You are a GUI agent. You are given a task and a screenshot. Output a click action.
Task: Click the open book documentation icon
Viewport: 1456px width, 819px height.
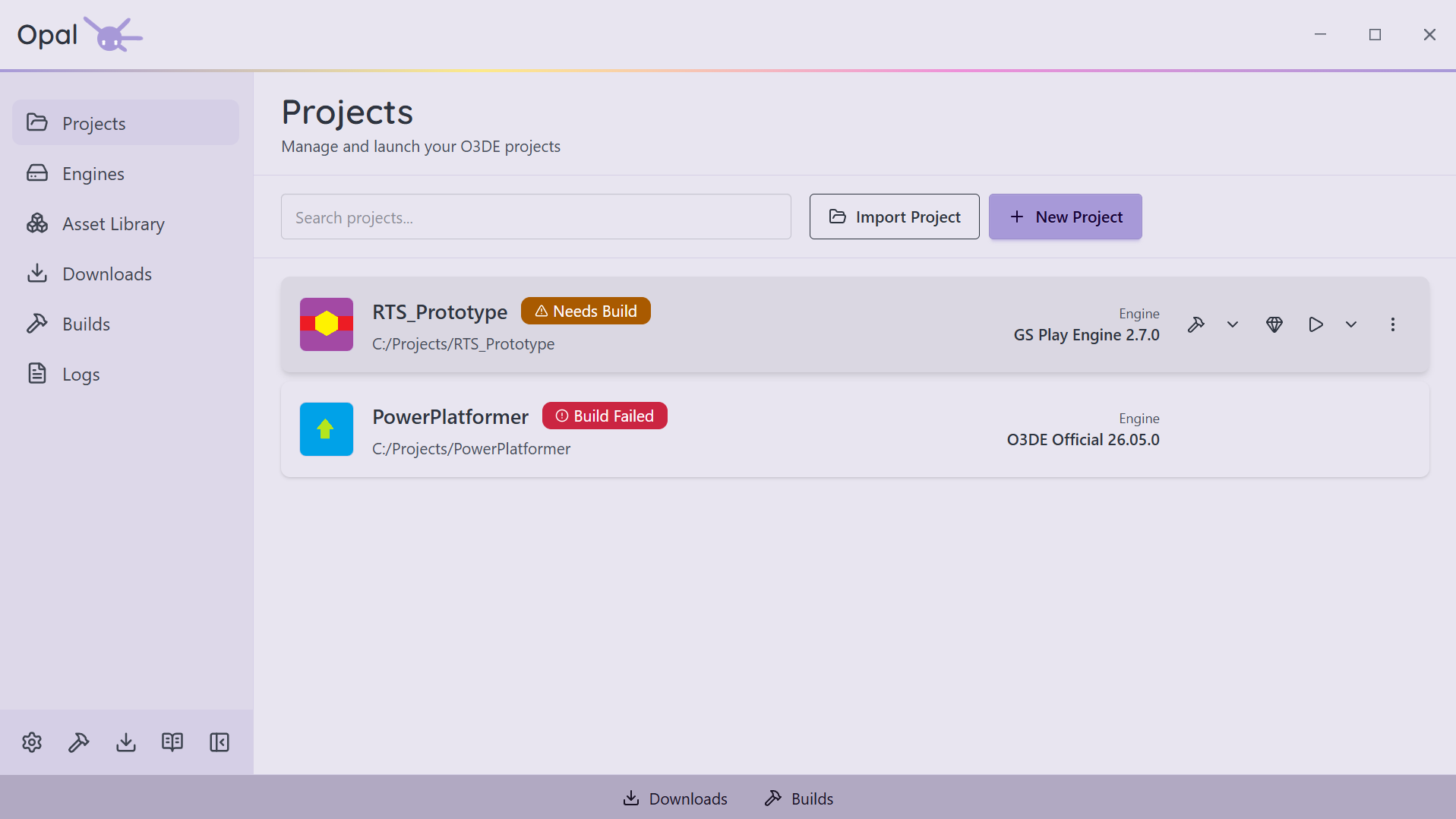(172, 742)
